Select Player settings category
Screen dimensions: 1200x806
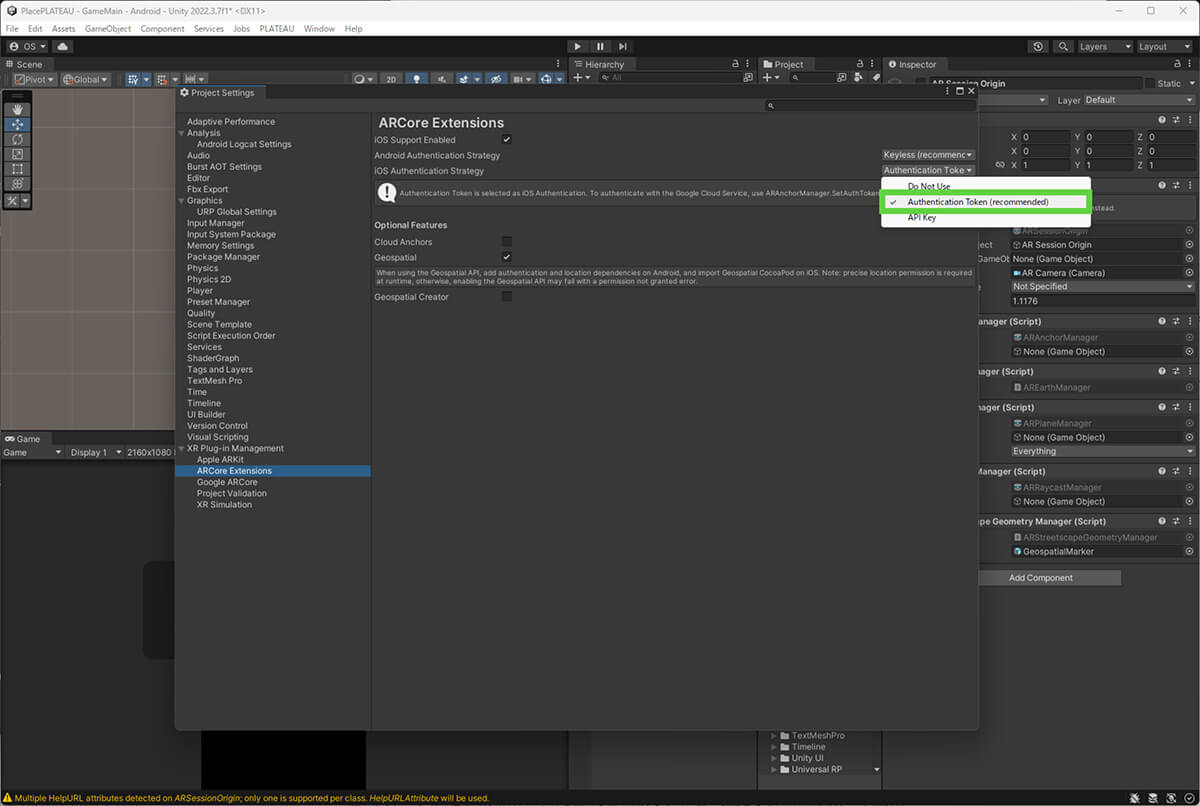(x=200, y=291)
